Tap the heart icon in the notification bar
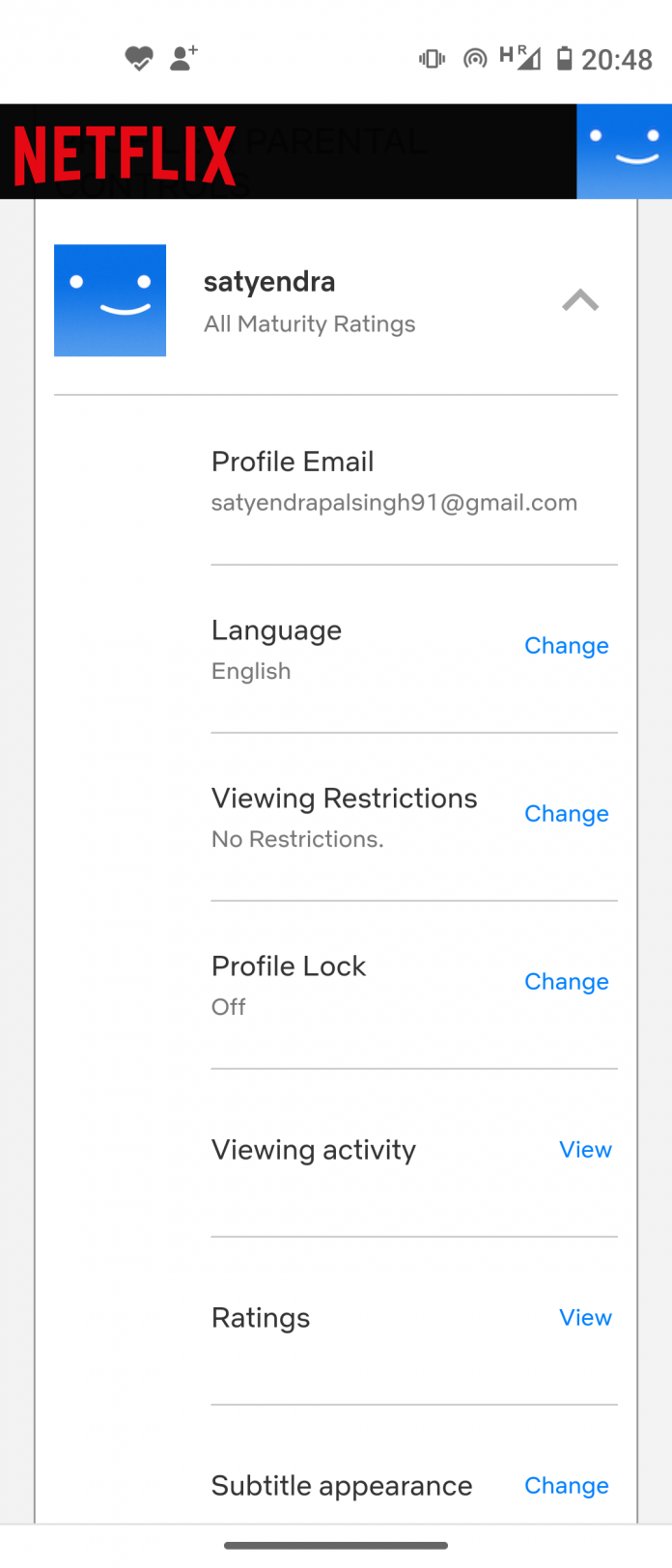The width and height of the screenshot is (672, 1568). click(139, 59)
